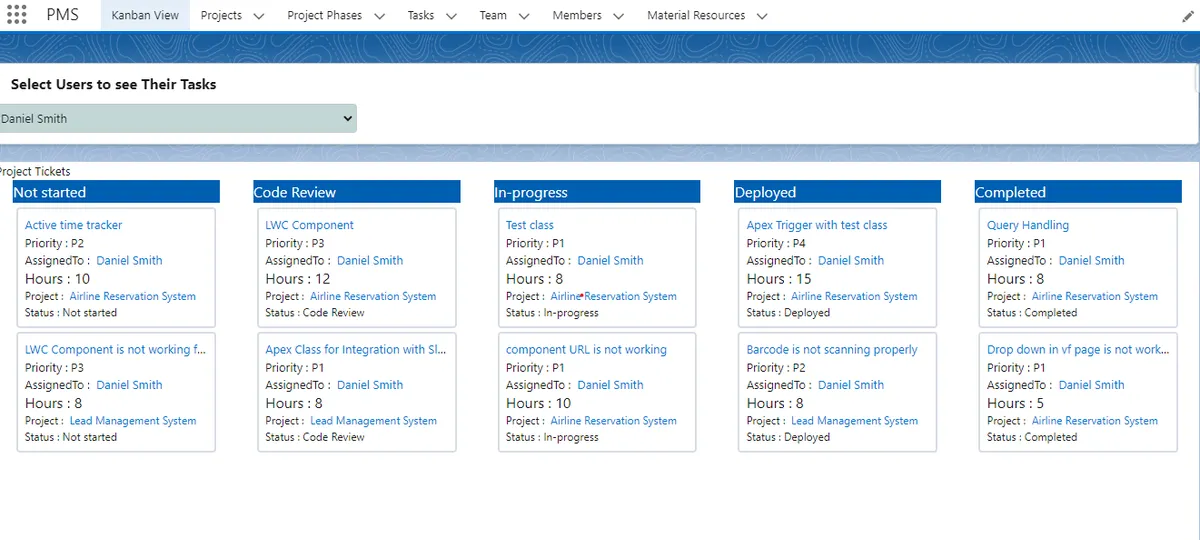Click the In-progress column header
The width and height of the screenshot is (1200, 540).
pyautogui.click(x=597, y=192)
